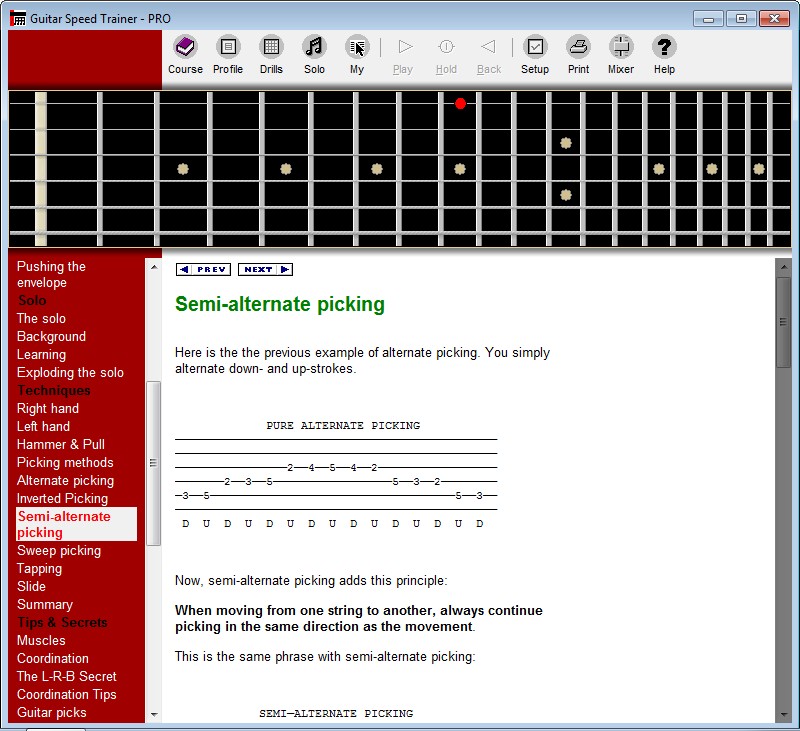Select the highlighted 'Semi-alternate picking' entry

tap(77, 524)
